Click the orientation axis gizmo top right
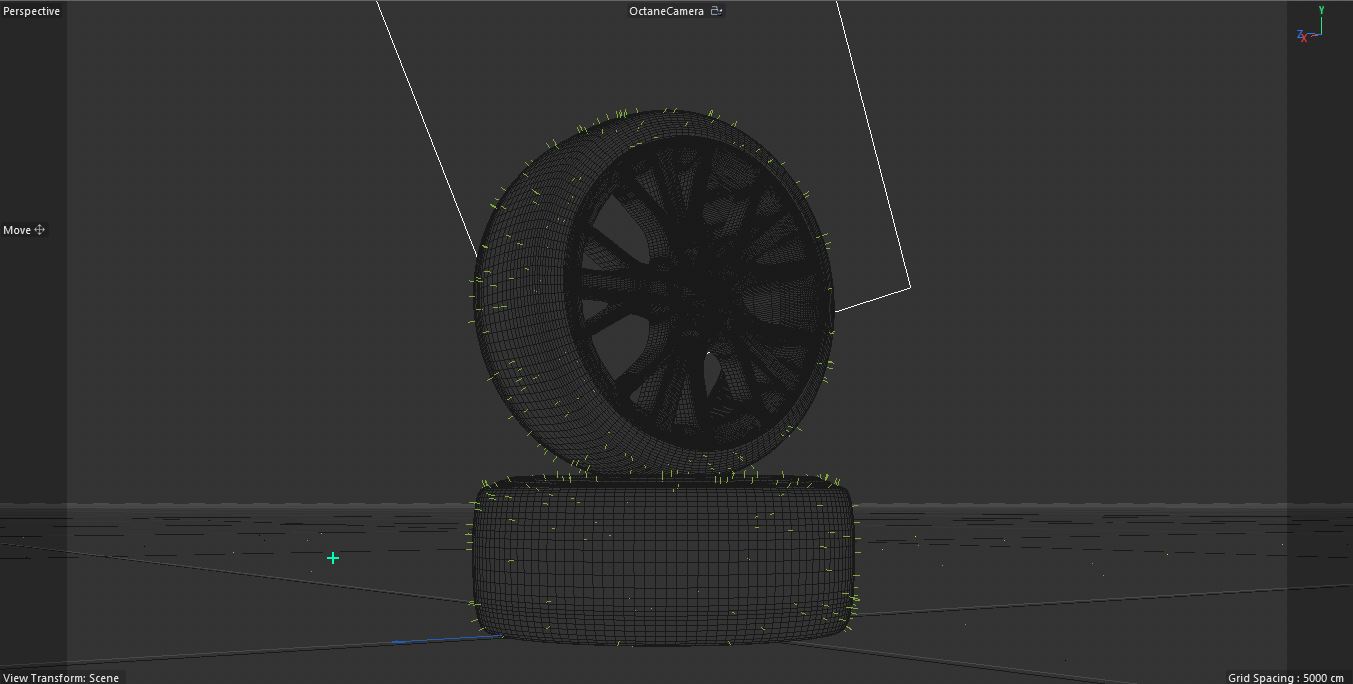This screenshot has width=1353, height=684. point(1312,28)
